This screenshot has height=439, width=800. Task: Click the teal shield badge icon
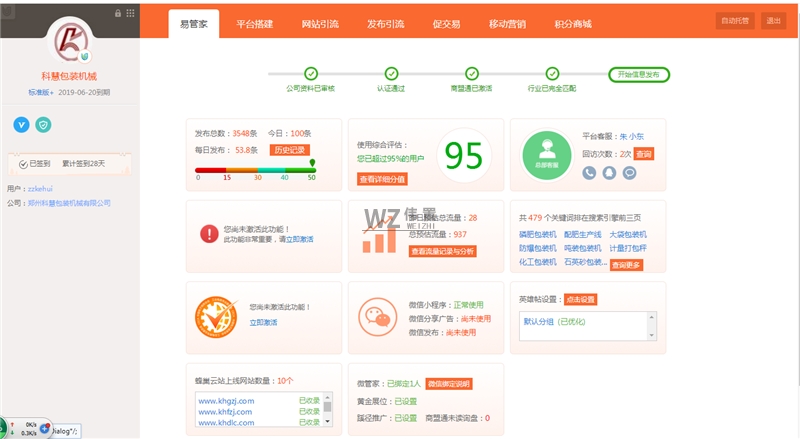pyautogui.click(x=43, y=124)
